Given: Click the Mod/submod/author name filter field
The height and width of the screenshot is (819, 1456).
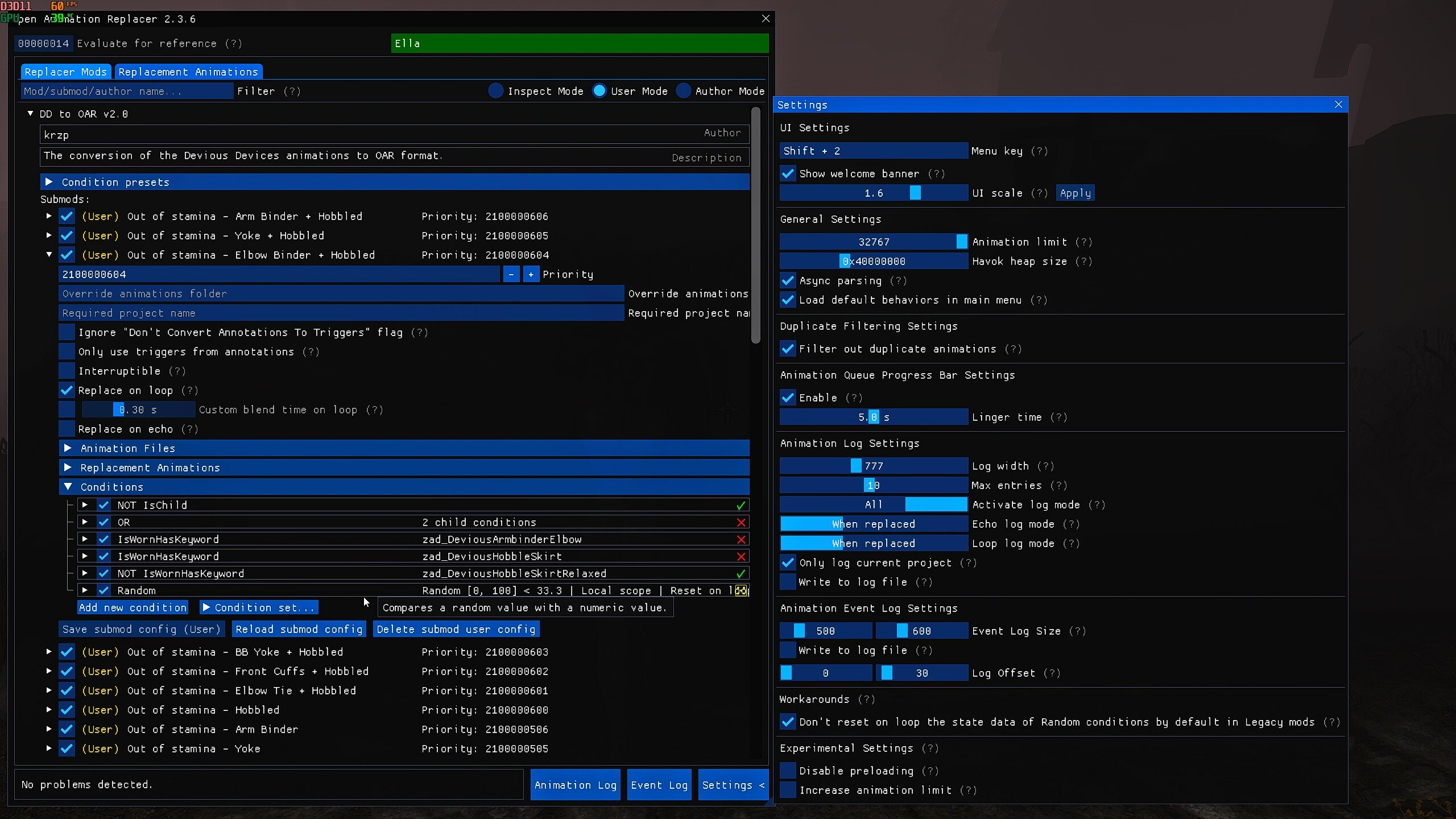Looking at the screenshot, I should [x=126, y=90].
